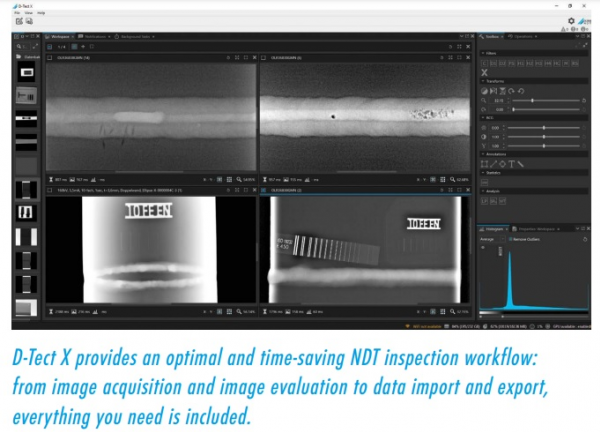This screenshot has height=432, width=600.
Task: Rotate image clockwise in Transform section
Action: pyautogui.click(x=511, y=91)
